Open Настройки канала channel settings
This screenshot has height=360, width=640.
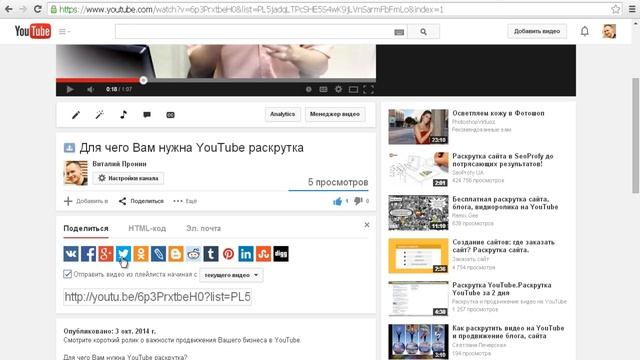[128, 178]
